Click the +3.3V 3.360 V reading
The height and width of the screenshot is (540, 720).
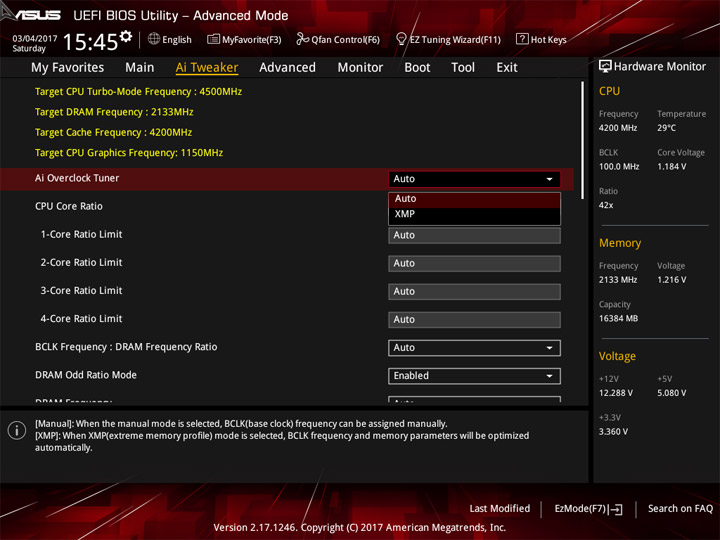pyautogui.click(x=613, y=431)
